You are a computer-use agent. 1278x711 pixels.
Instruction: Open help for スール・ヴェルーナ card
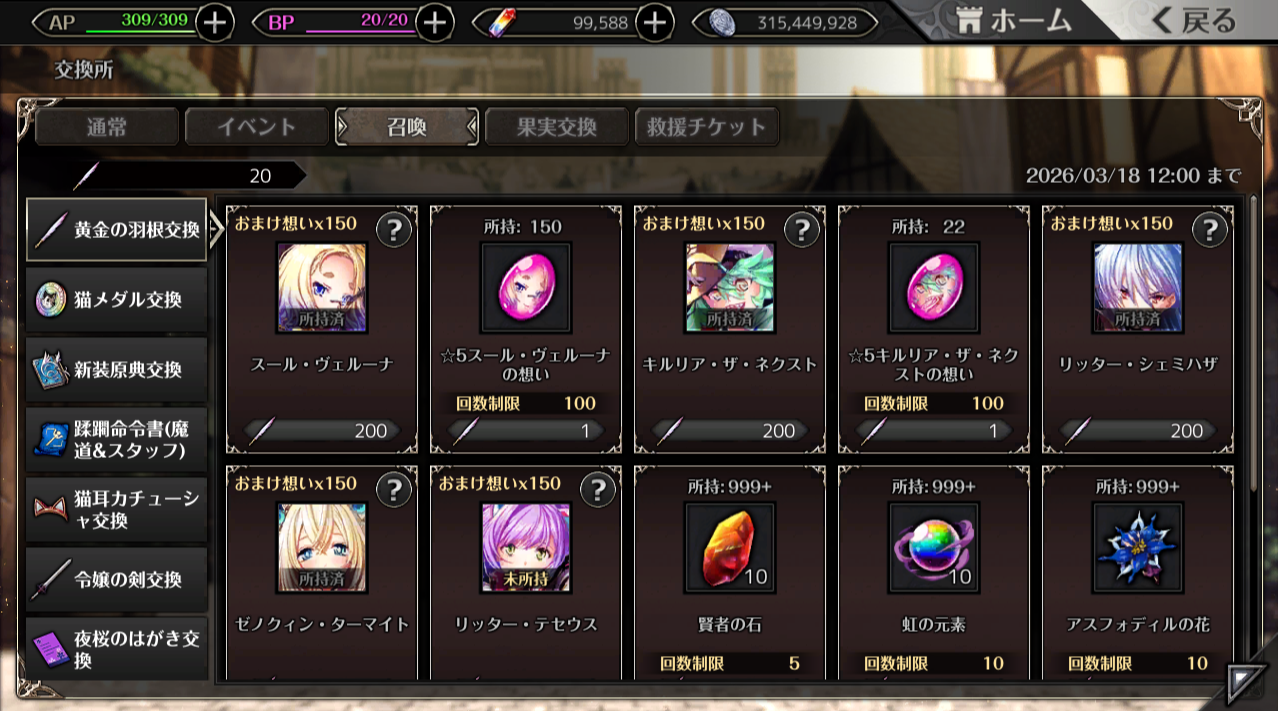pos(394,230)
